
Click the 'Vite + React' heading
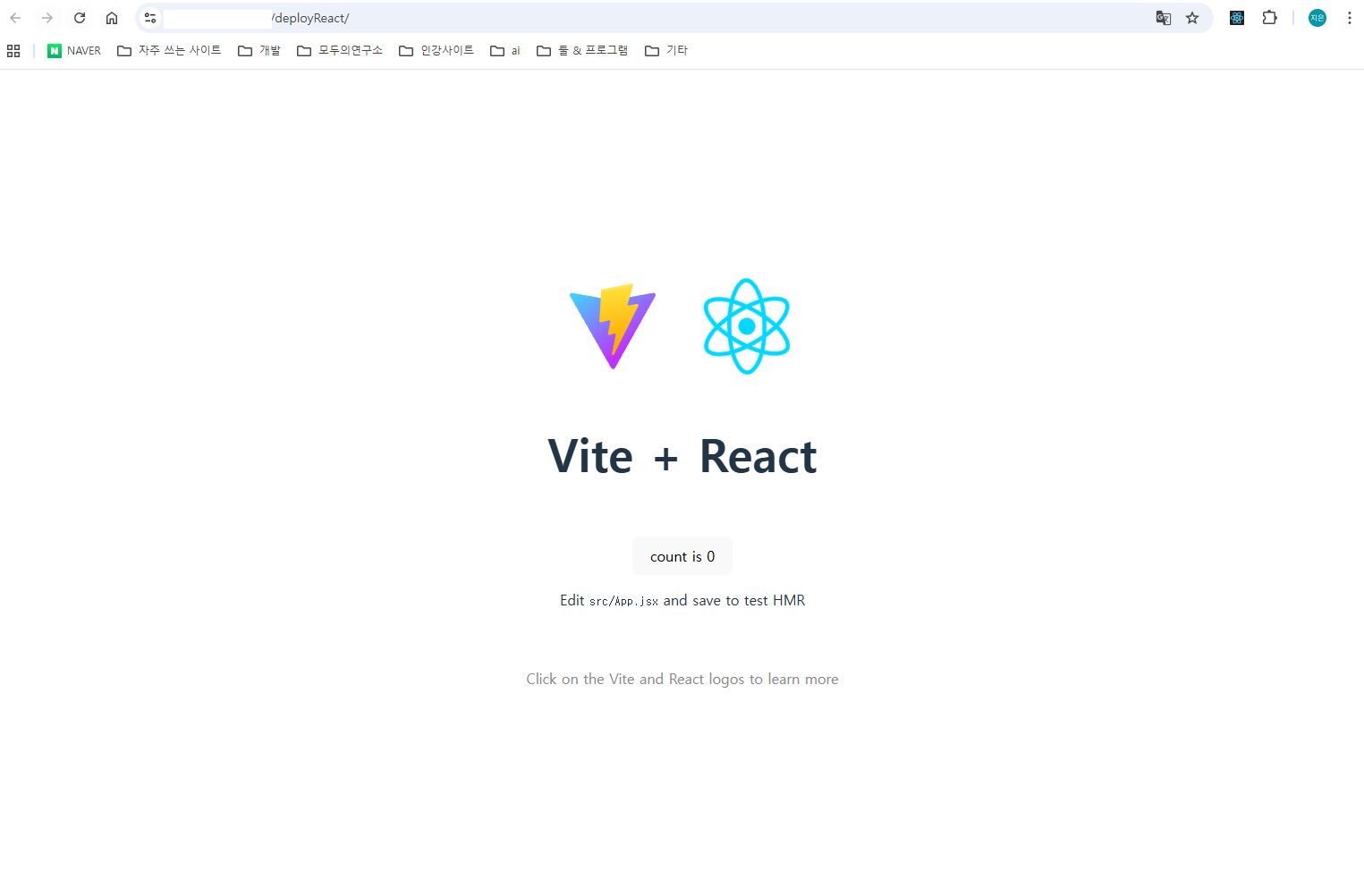tap(682, 456)
